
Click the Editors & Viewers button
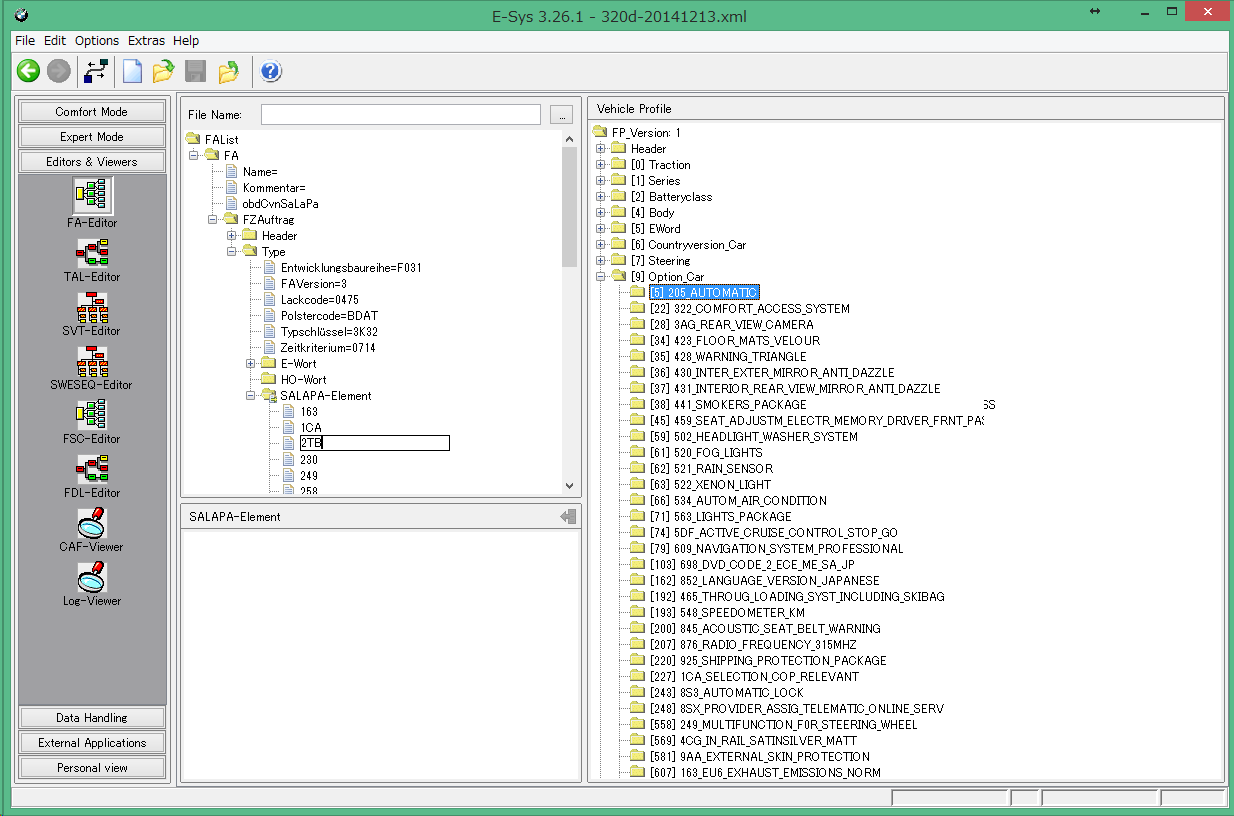92,162
